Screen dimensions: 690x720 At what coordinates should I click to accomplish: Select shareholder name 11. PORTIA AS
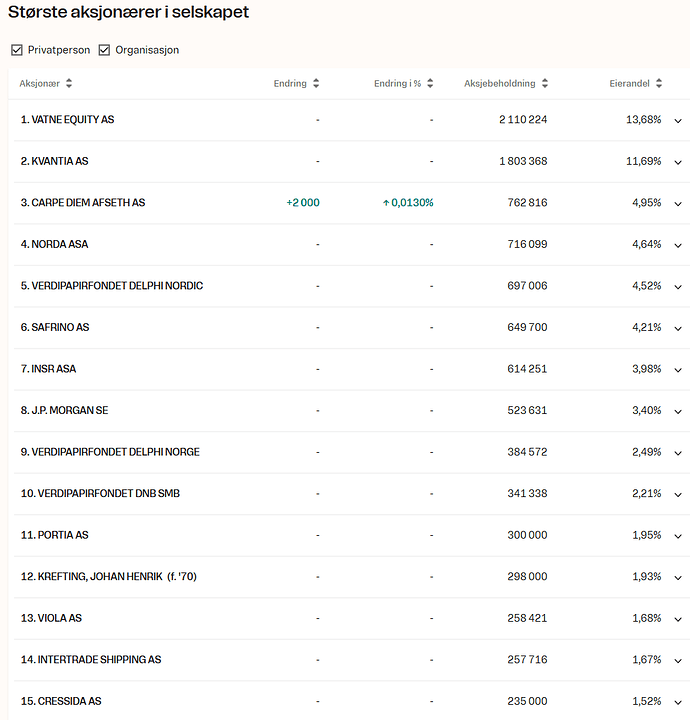point(55,535)
